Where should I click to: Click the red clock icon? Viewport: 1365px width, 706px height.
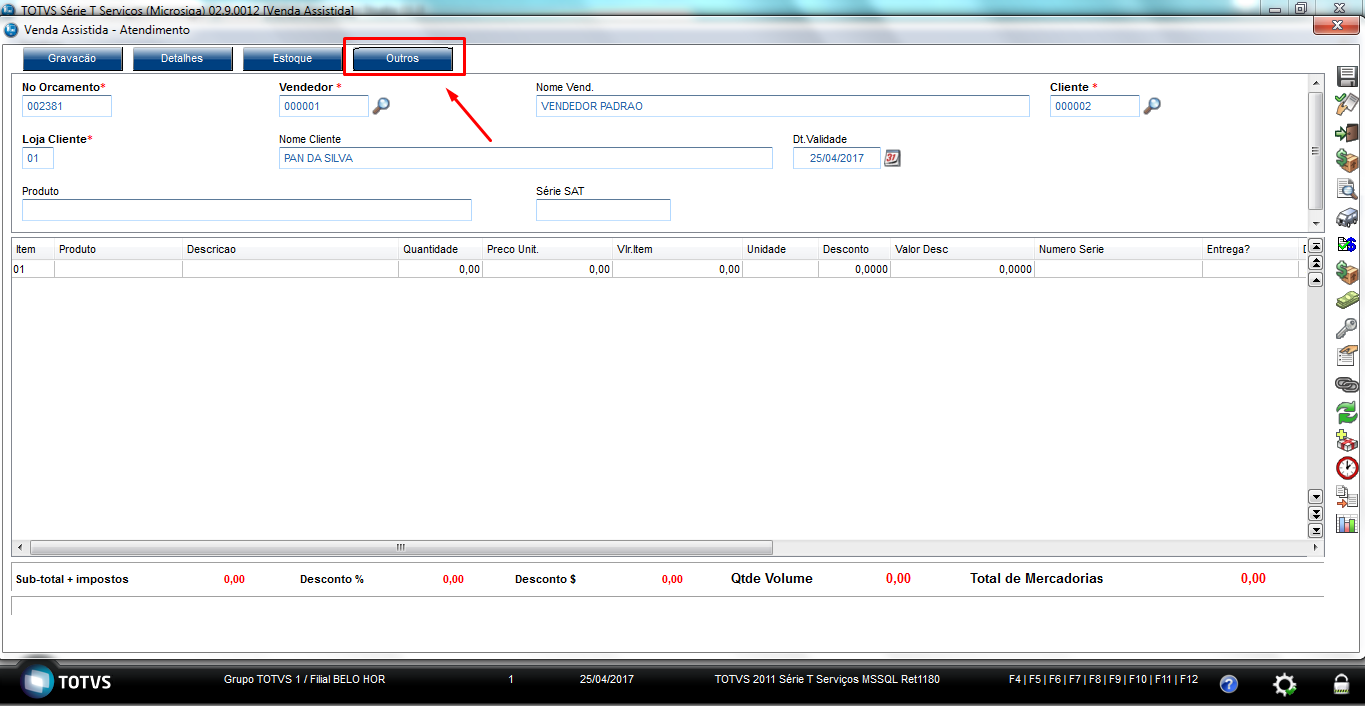pos(1347,468)
